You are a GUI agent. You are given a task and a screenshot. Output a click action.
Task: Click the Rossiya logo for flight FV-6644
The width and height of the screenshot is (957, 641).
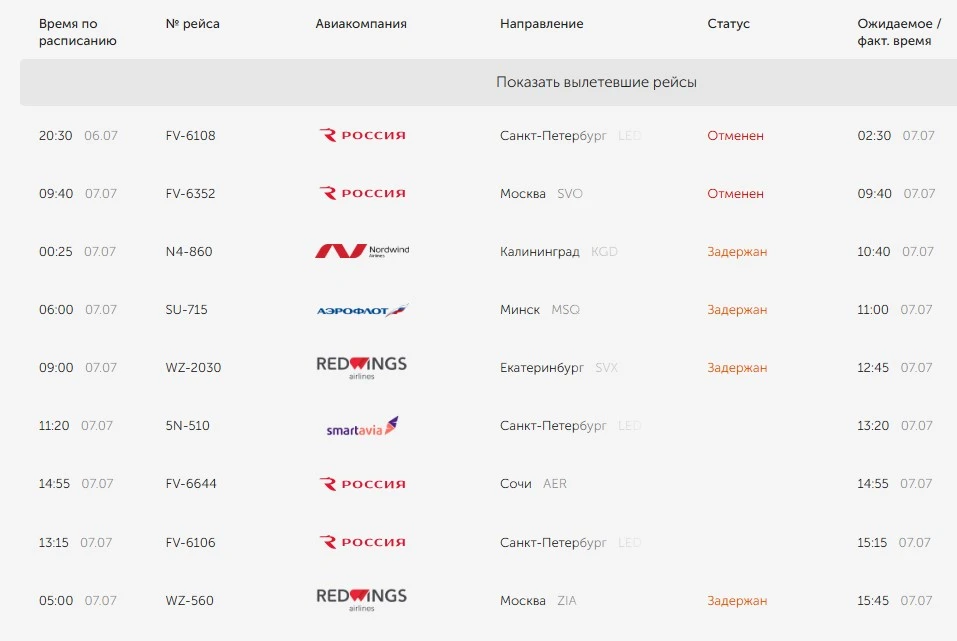pos(363,483)
